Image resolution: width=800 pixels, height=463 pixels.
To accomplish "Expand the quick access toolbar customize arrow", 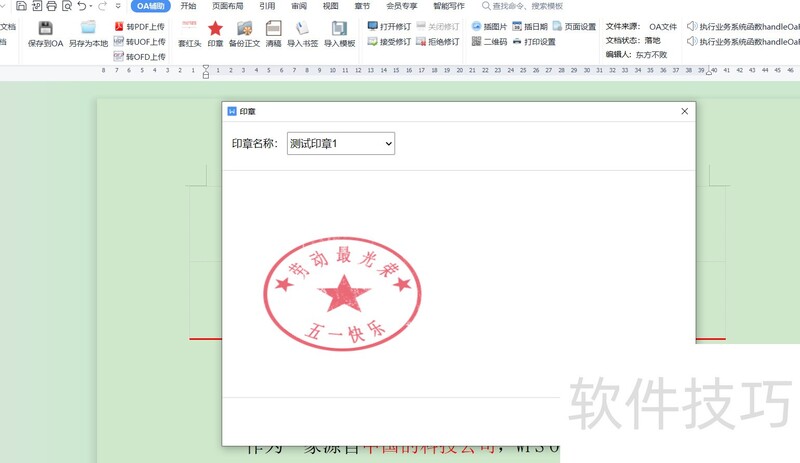I will (x=118, y=6).
